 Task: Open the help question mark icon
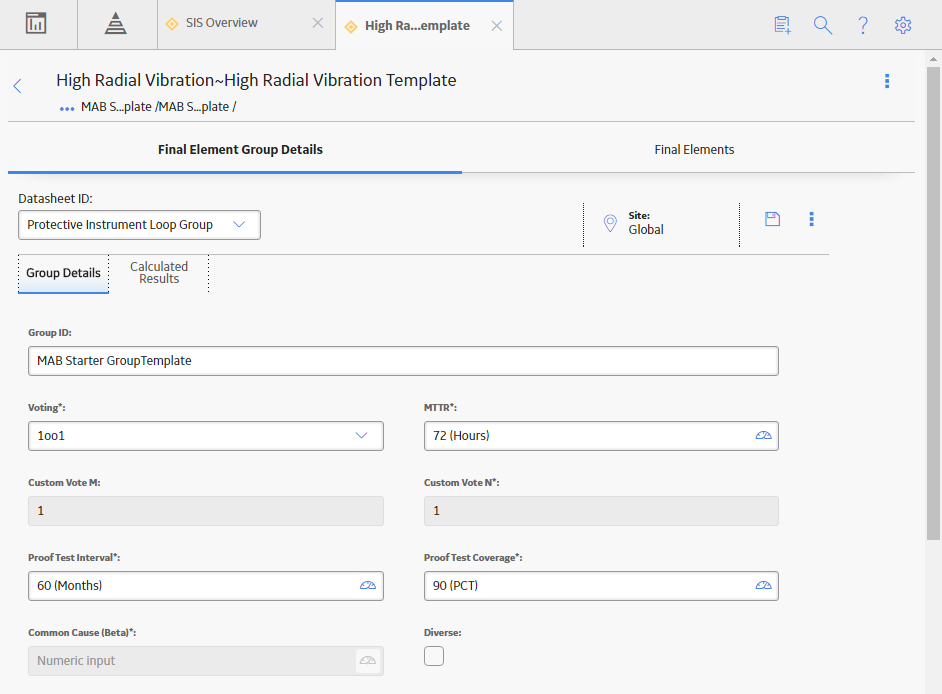pos(863,25)
